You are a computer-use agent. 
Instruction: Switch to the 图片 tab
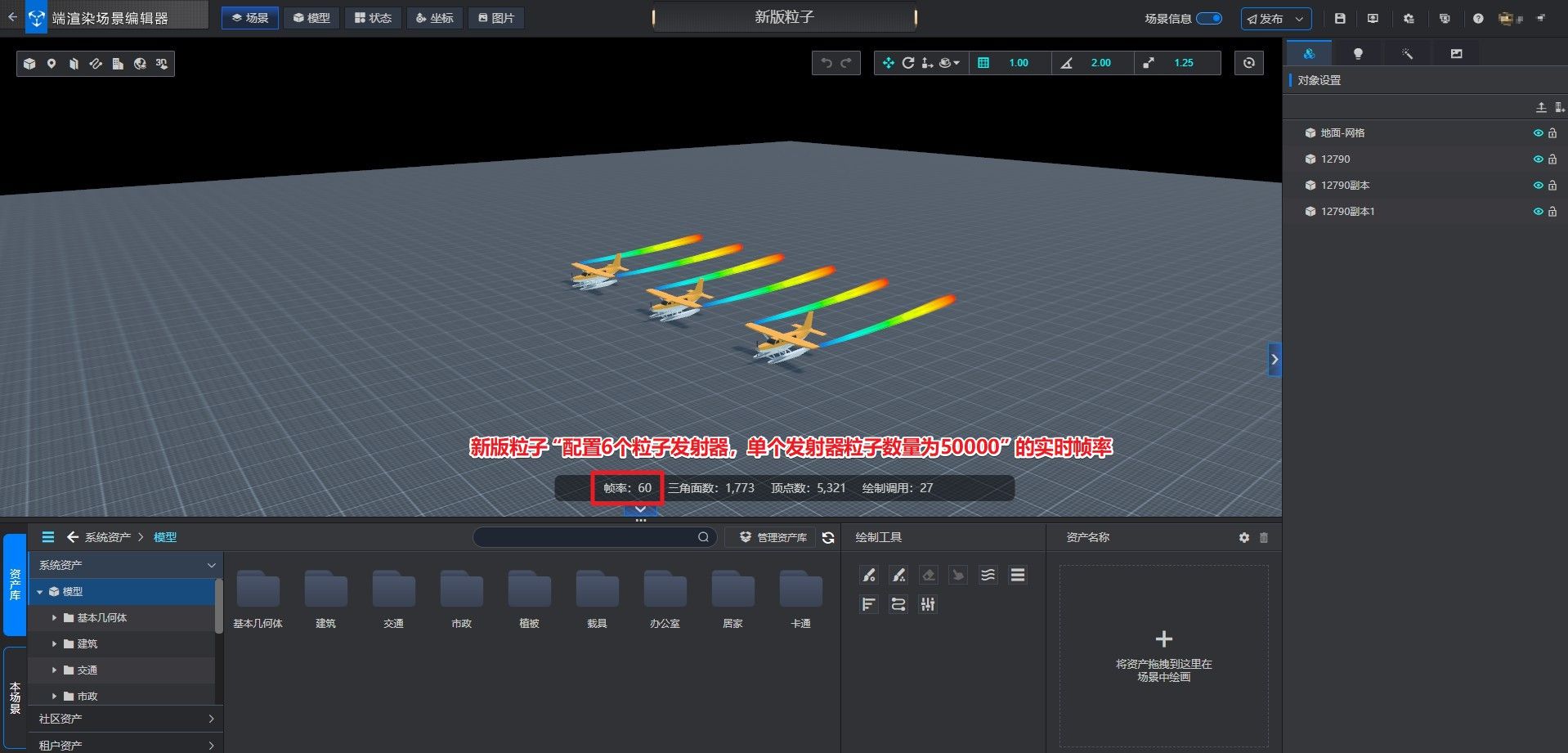[496, 18]
